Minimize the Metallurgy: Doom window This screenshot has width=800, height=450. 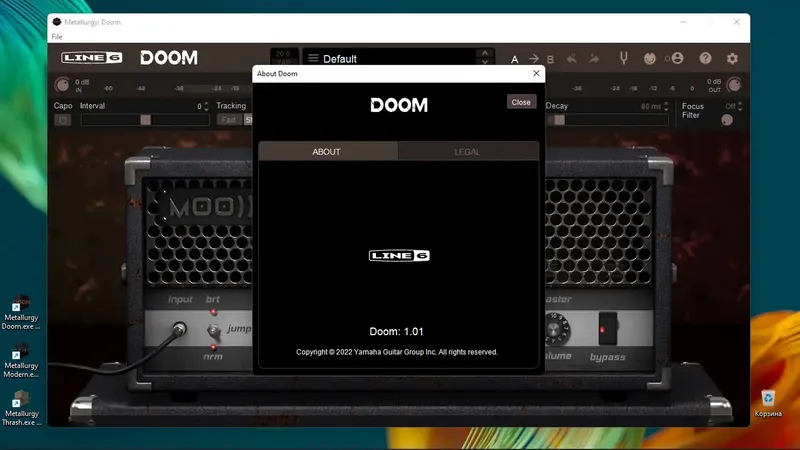(x=683, y=22)
